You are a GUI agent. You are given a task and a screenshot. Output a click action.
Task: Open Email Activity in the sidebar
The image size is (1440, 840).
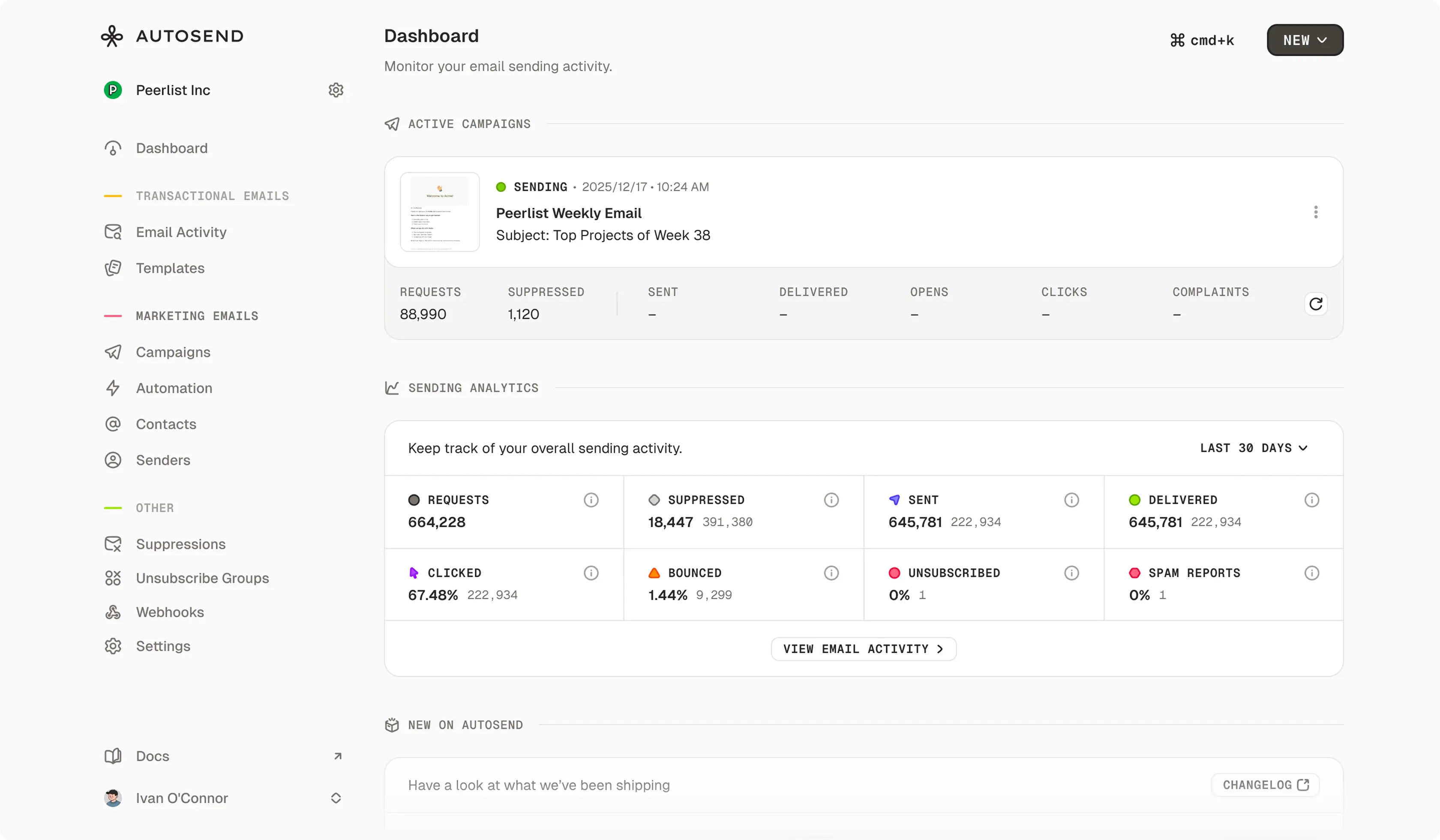[180, 232]
